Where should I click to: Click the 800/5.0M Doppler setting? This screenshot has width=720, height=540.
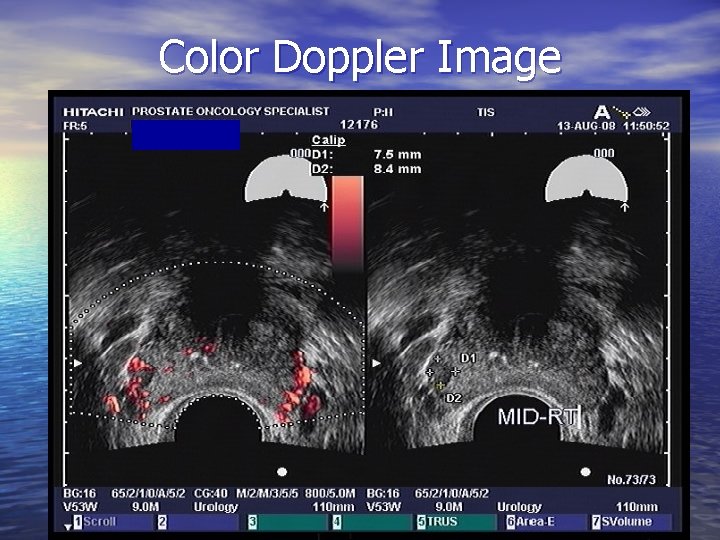[330, 494]
